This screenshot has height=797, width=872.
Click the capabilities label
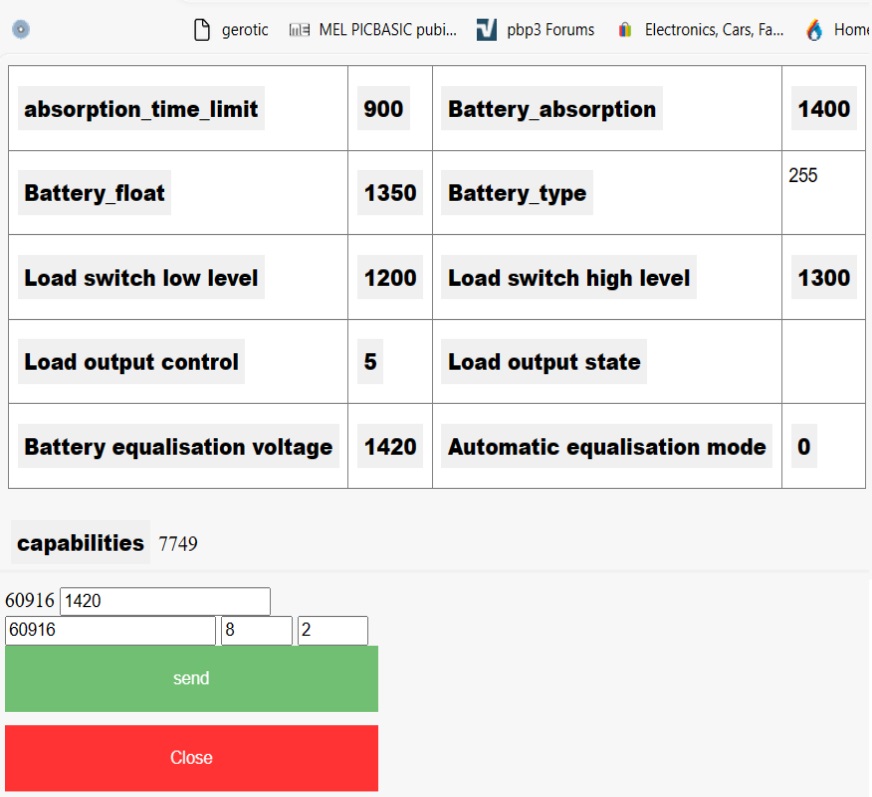tap(80, 543)
